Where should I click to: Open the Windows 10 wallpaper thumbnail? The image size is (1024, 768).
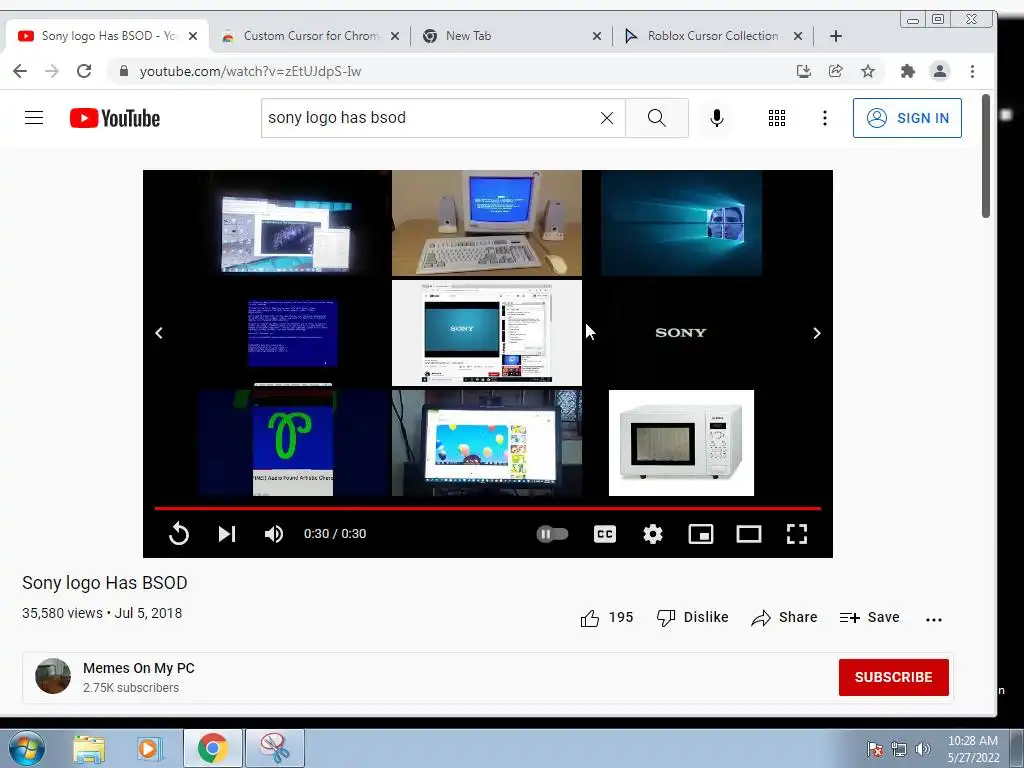pos(681,223)
